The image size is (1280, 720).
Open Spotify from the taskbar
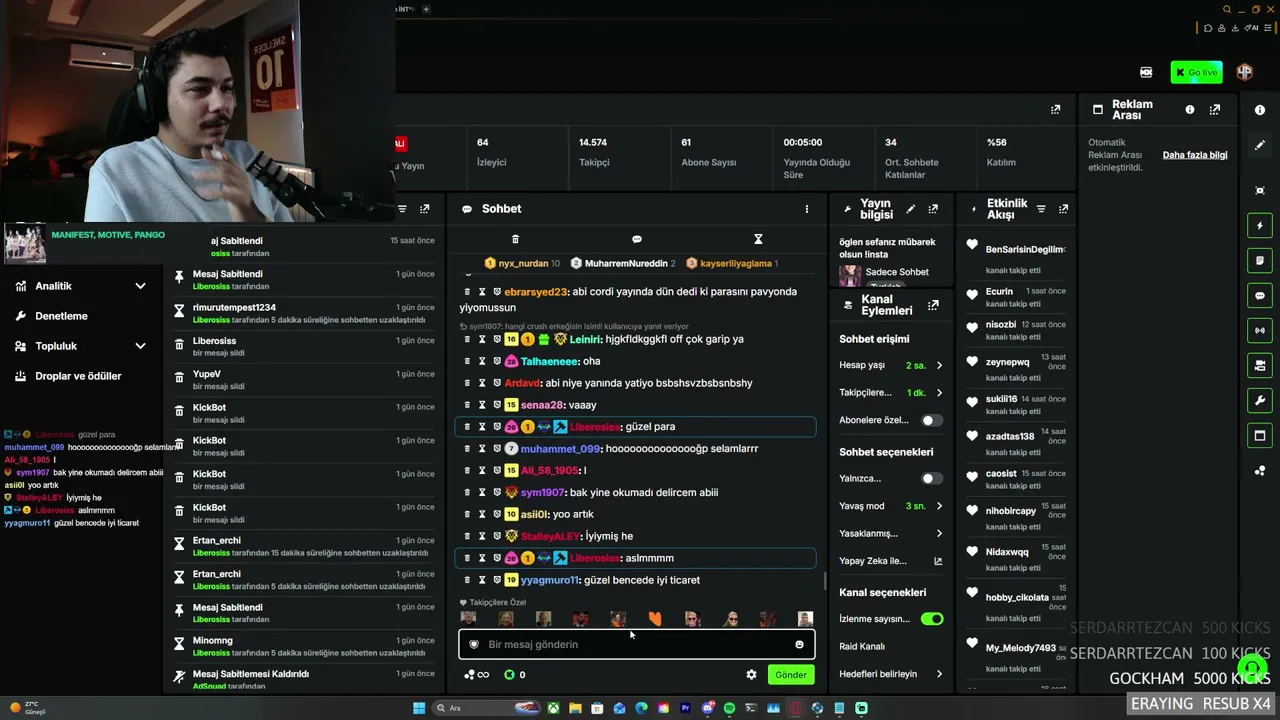pos(729,708)
